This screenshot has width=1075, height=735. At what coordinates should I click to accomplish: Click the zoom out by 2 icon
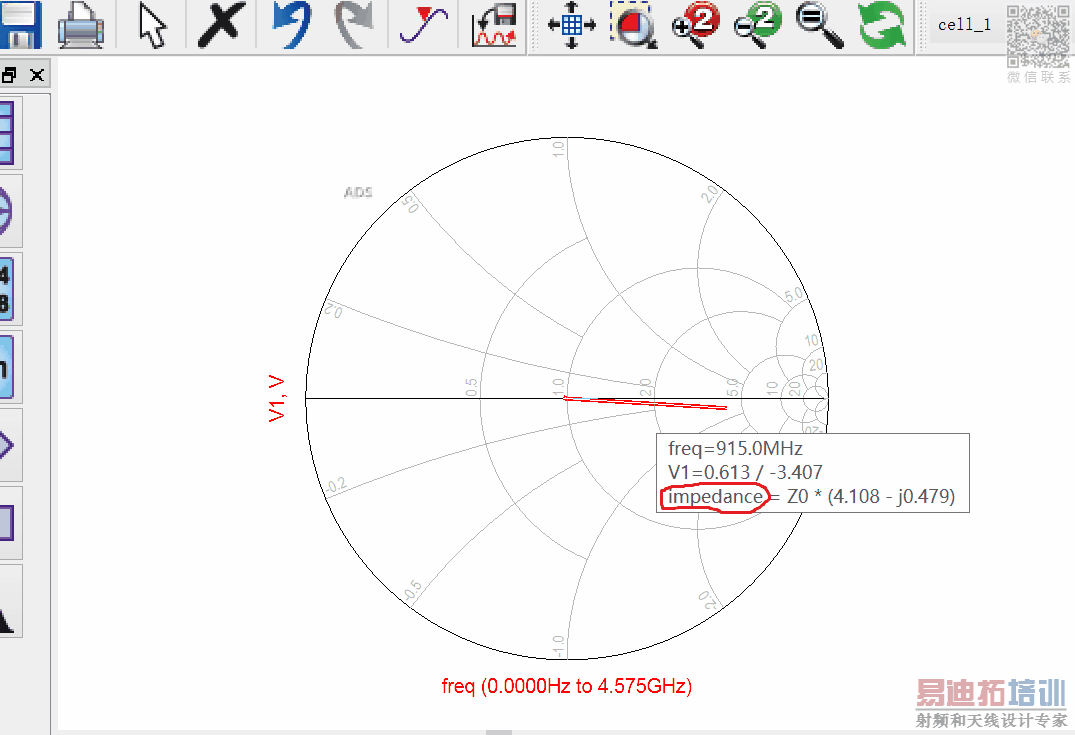(757, 25)
